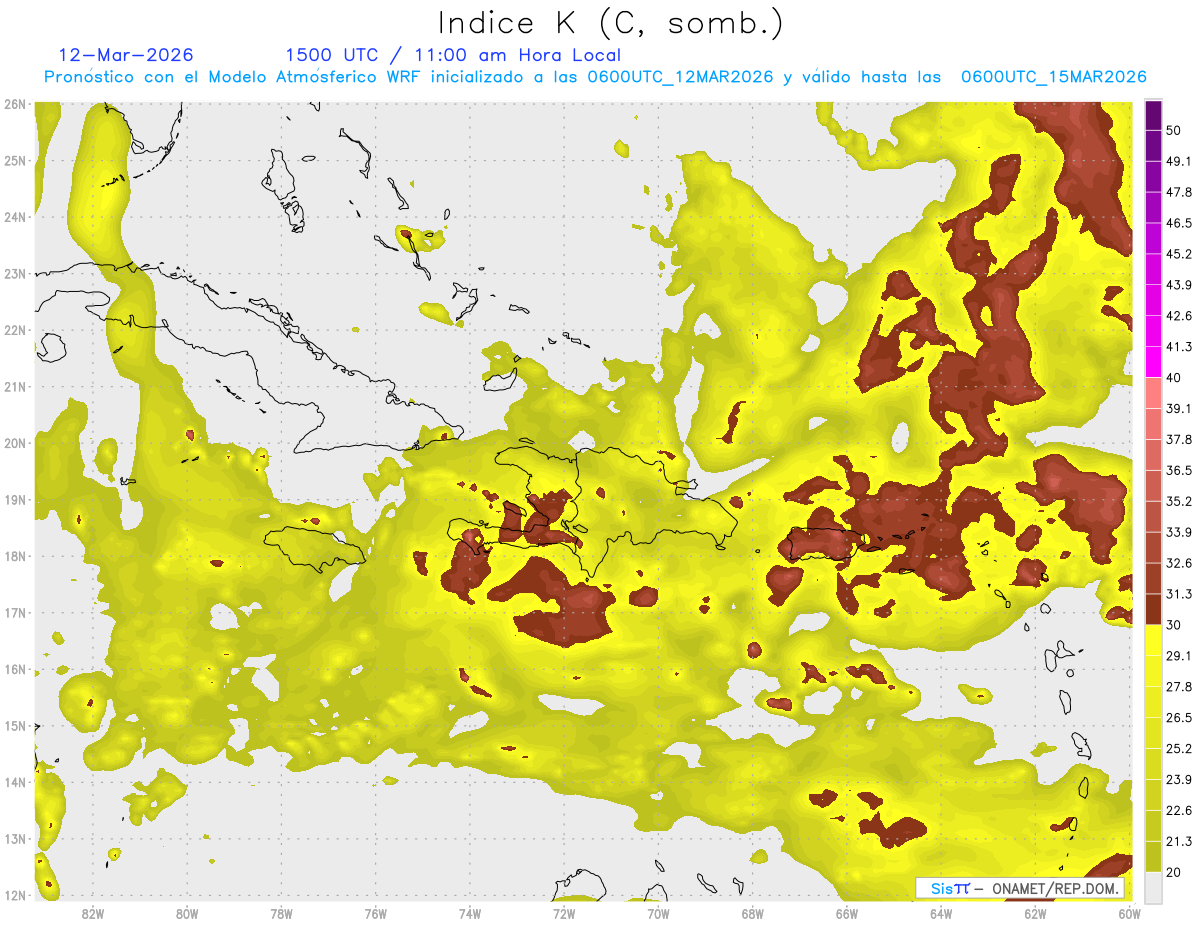Viewport: 1200px width, 927px height.
Task: Click the gray color bar segment below 20
Action: (x=1153, y=887)
